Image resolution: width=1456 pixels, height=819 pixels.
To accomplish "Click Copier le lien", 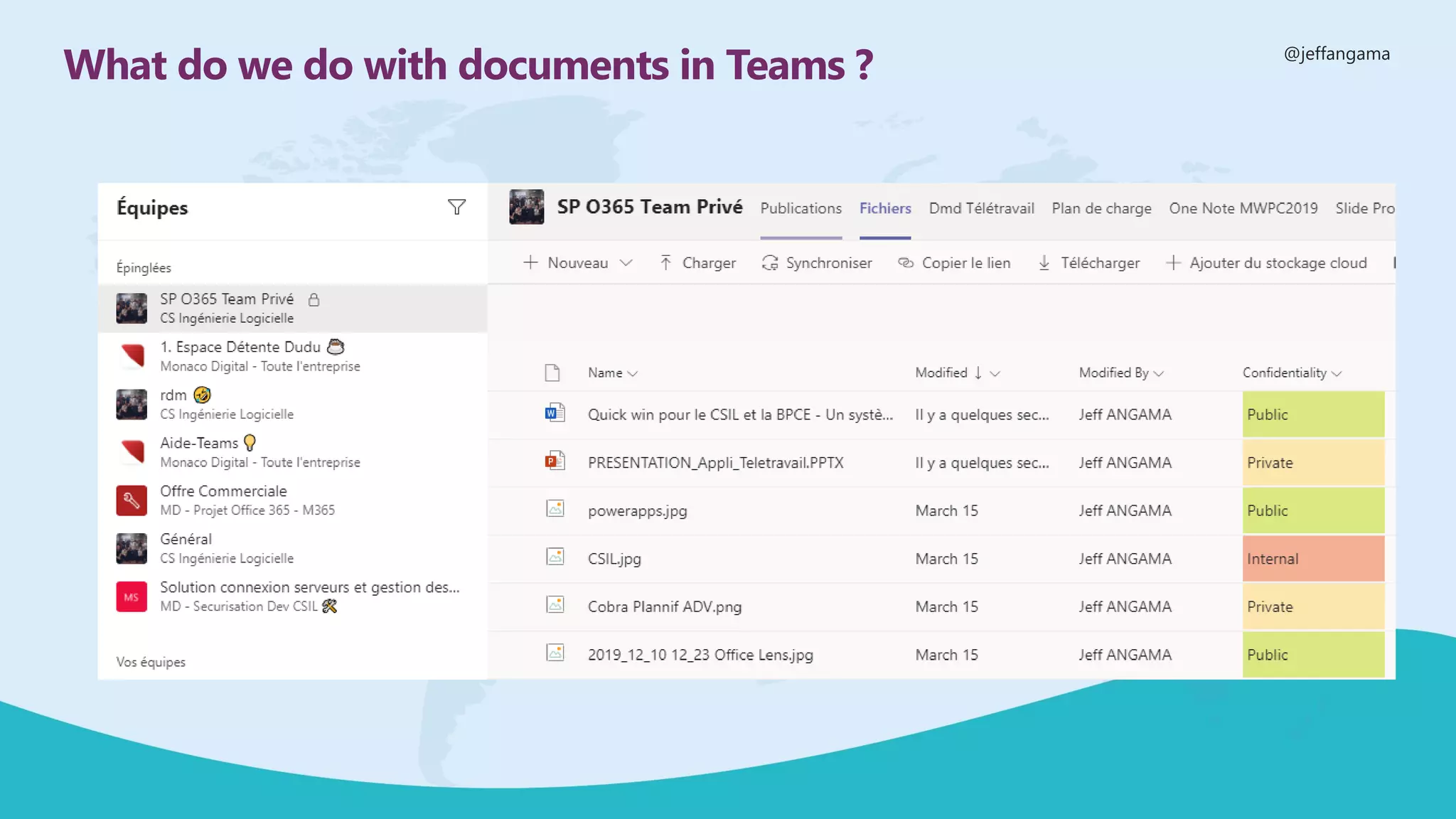I will click(966, 263).
